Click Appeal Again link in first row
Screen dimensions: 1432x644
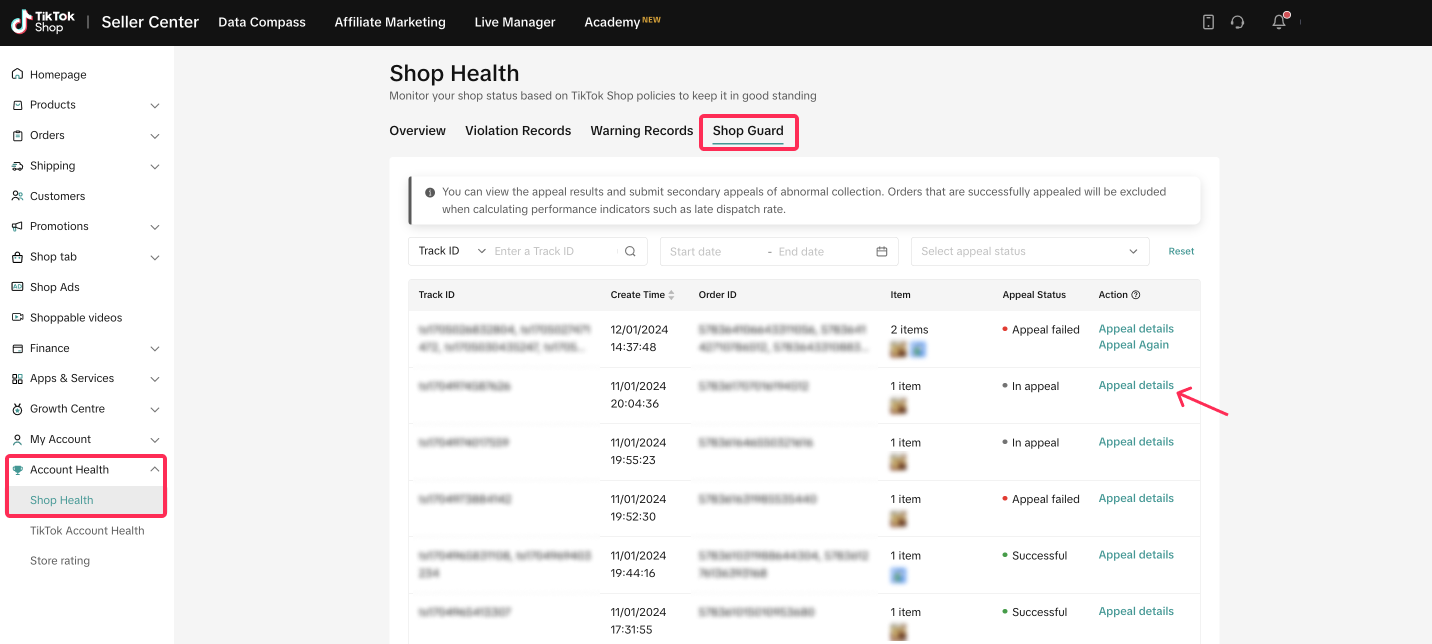click(1133, 345)
